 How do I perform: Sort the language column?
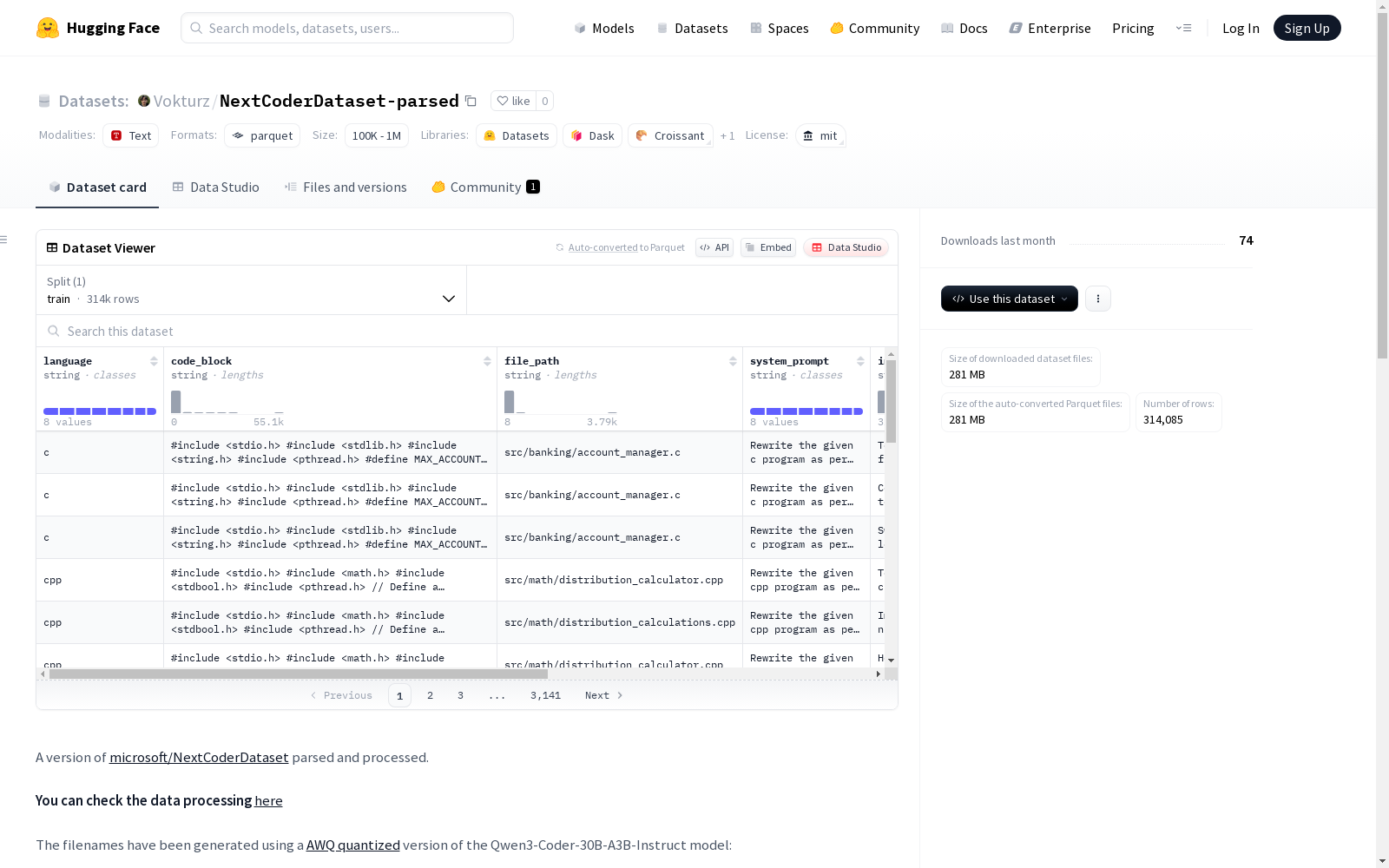tap(154, 361)
